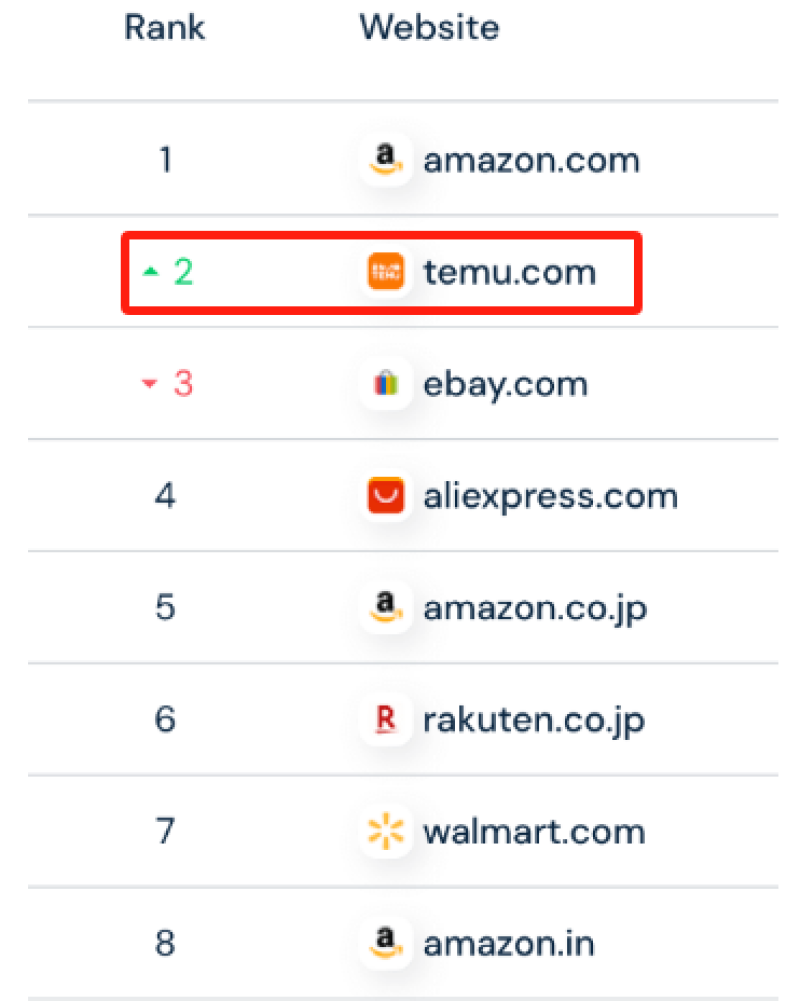800x1001 pixels.
Task: Click the AliExpress red logo icon
Action: point(386,496)
